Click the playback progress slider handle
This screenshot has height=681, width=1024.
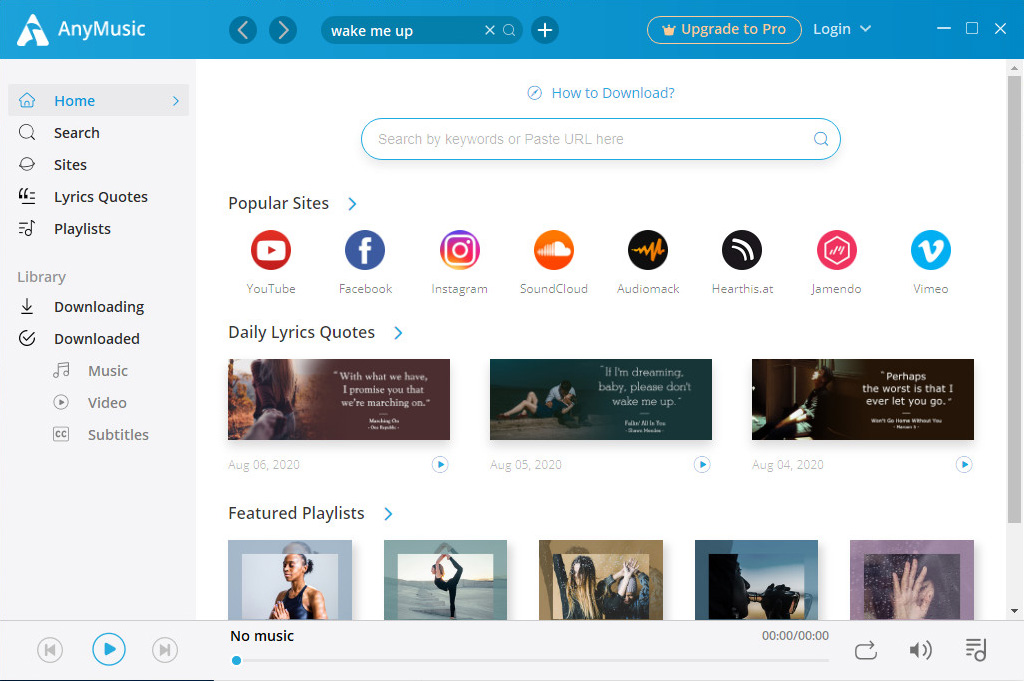tap(236, 661)
